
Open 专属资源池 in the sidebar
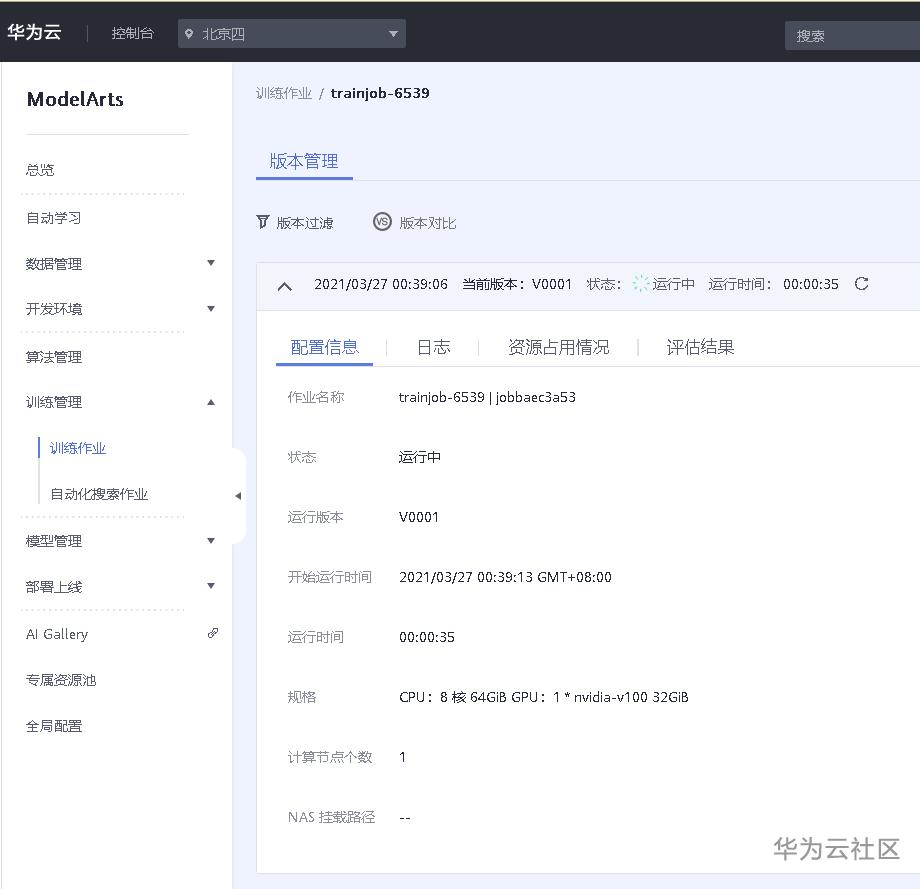click(60, 680)
